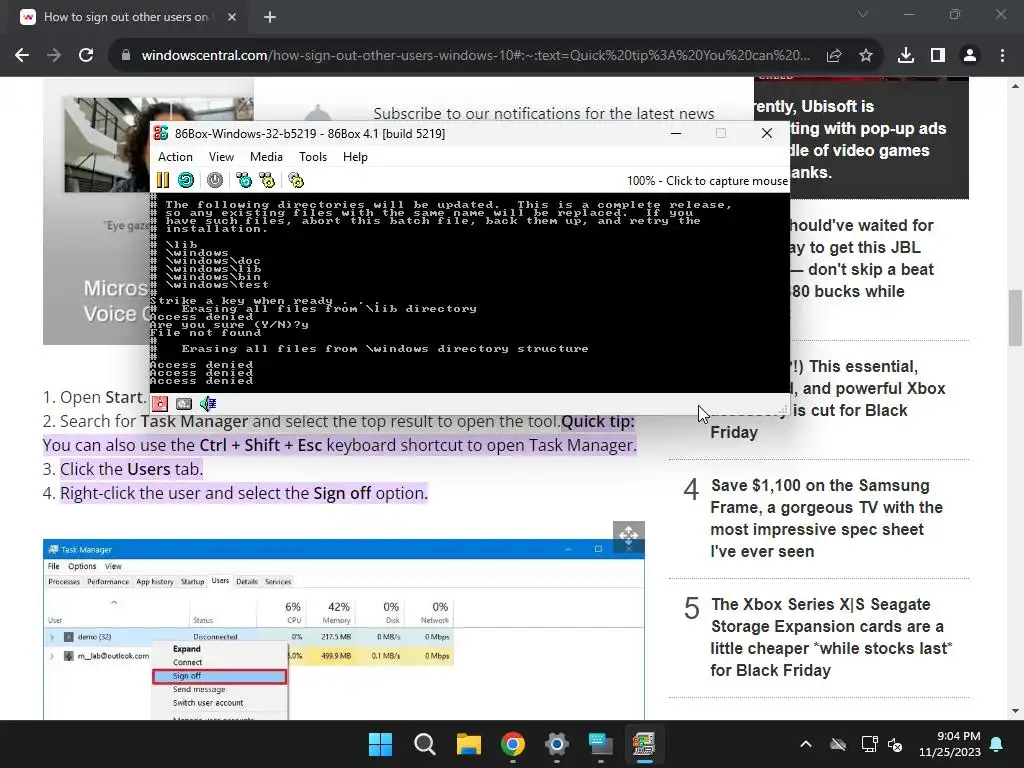
Task: Click bold 'Ctrl + Shift + Esc' text
Action: 261,445
